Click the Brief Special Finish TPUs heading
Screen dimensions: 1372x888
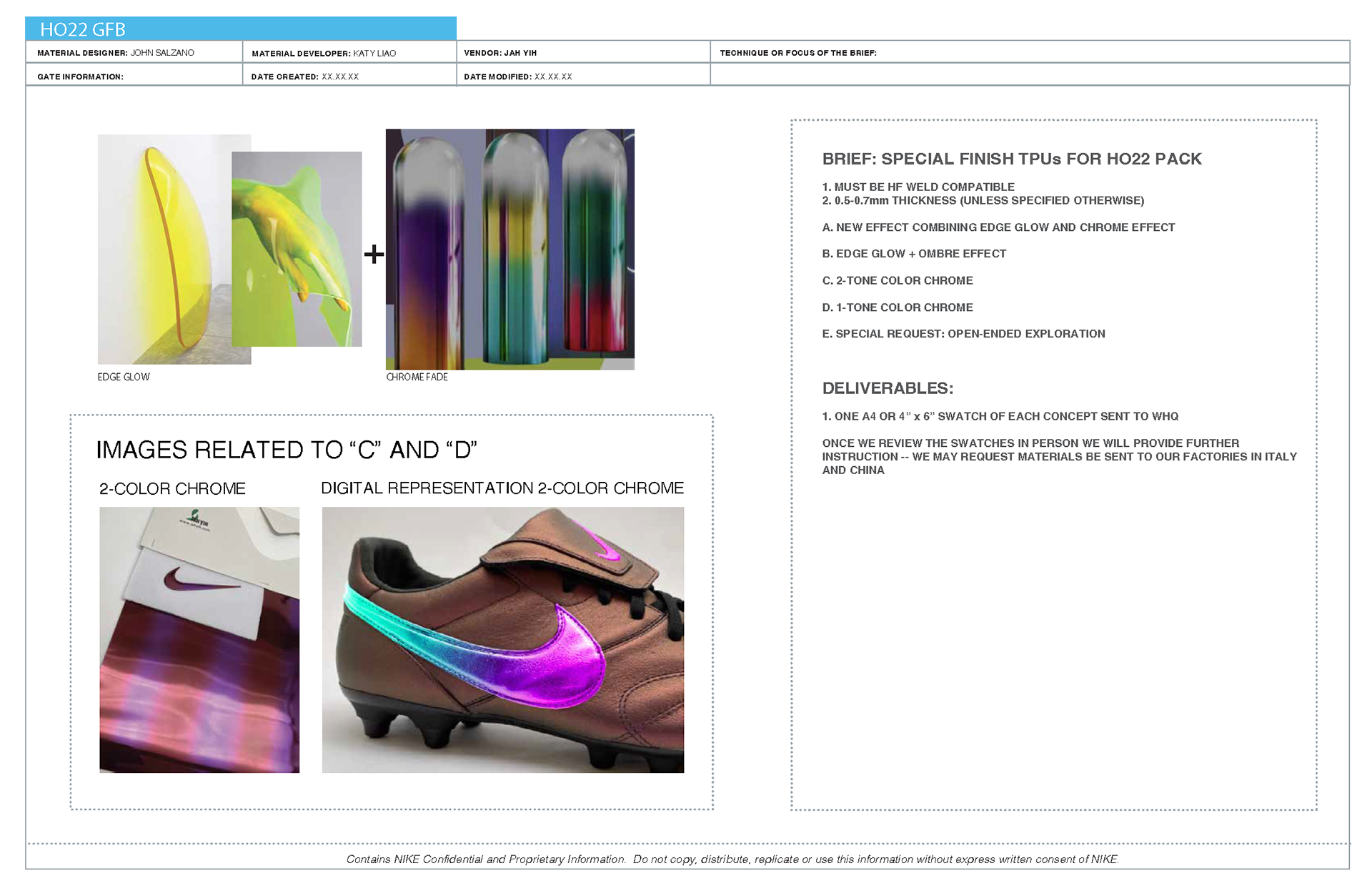click(x=1011, y=159)
